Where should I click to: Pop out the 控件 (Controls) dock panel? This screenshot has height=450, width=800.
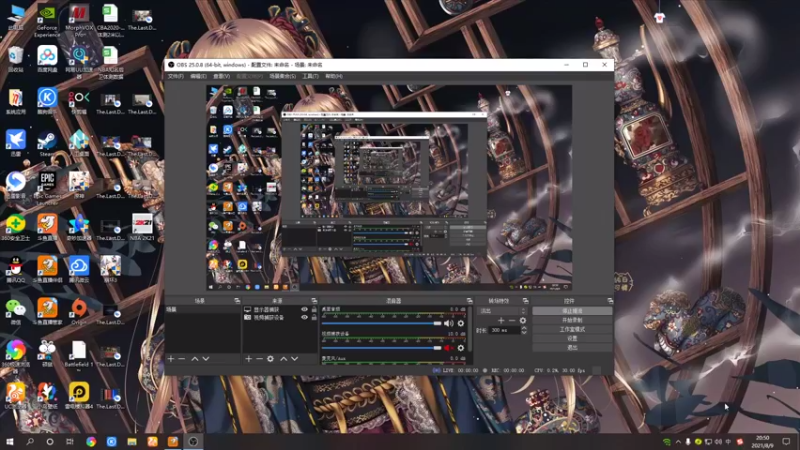[610, 301]
